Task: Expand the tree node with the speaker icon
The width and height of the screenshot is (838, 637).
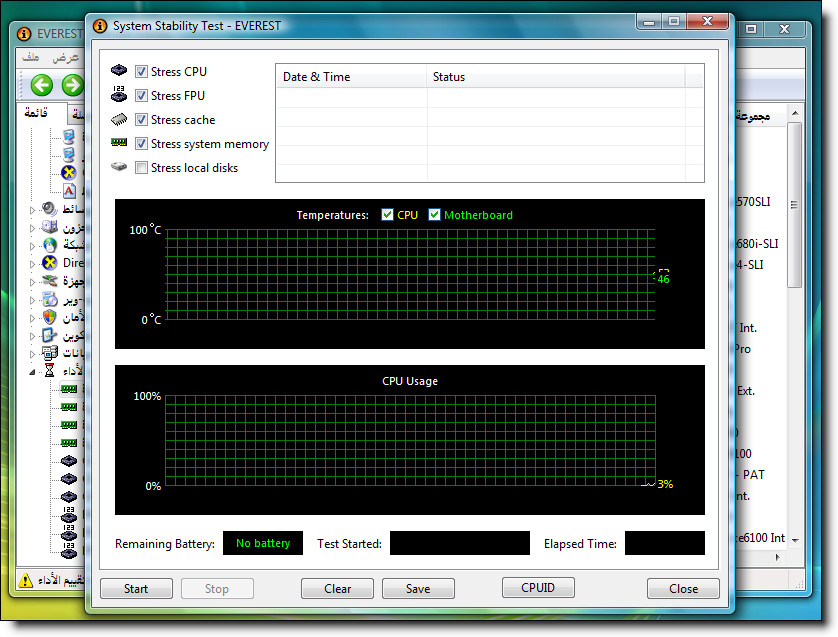Action: coord(32,210)
